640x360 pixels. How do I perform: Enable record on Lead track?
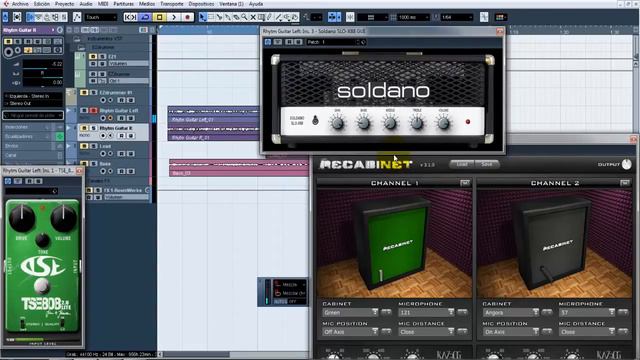pos(103,153)
